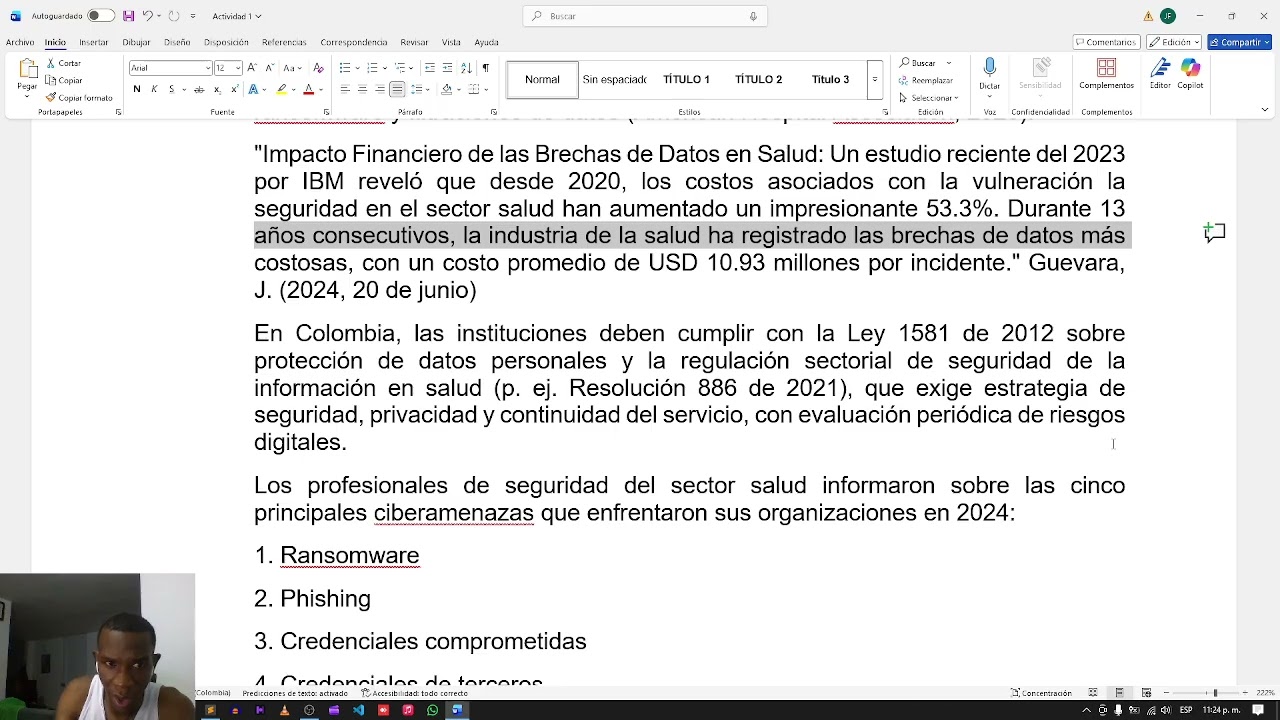This screenshot has height=720, width=1280.
Task: Open font color dropdown arrow
Action: click(x=320, y=90)
